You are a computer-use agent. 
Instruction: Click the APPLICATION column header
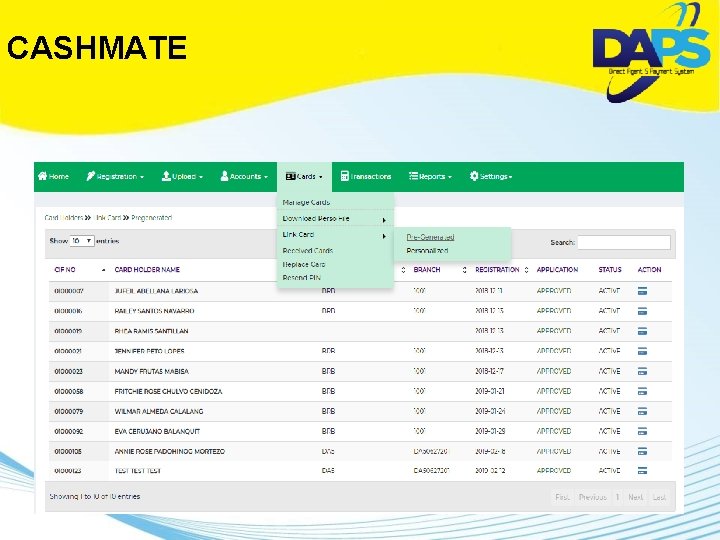557,270
